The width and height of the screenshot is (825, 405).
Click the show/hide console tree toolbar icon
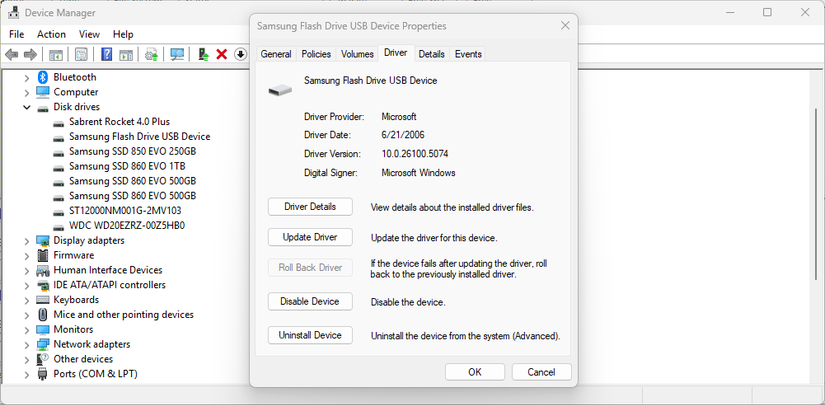click(57, 54)
